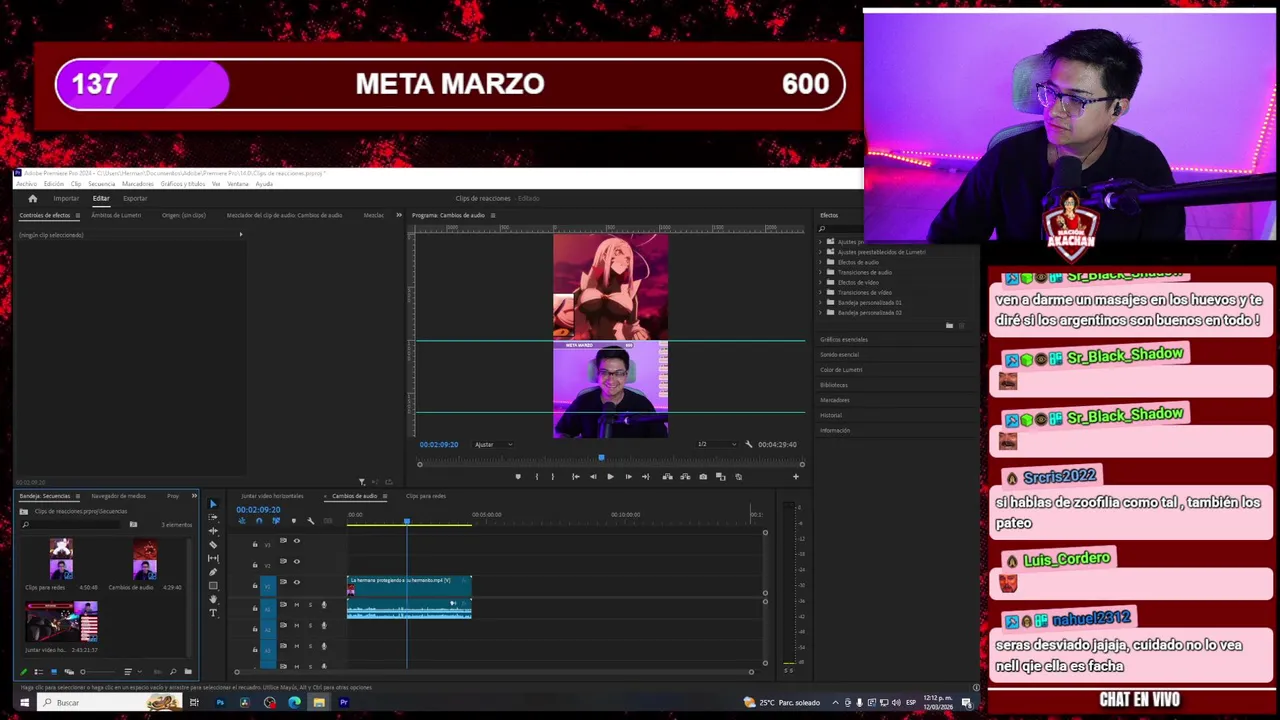This screenshot has height=720, width=1280.
Task: Toggle insert sequences as nests option
Action: click(x=242, y=521)
